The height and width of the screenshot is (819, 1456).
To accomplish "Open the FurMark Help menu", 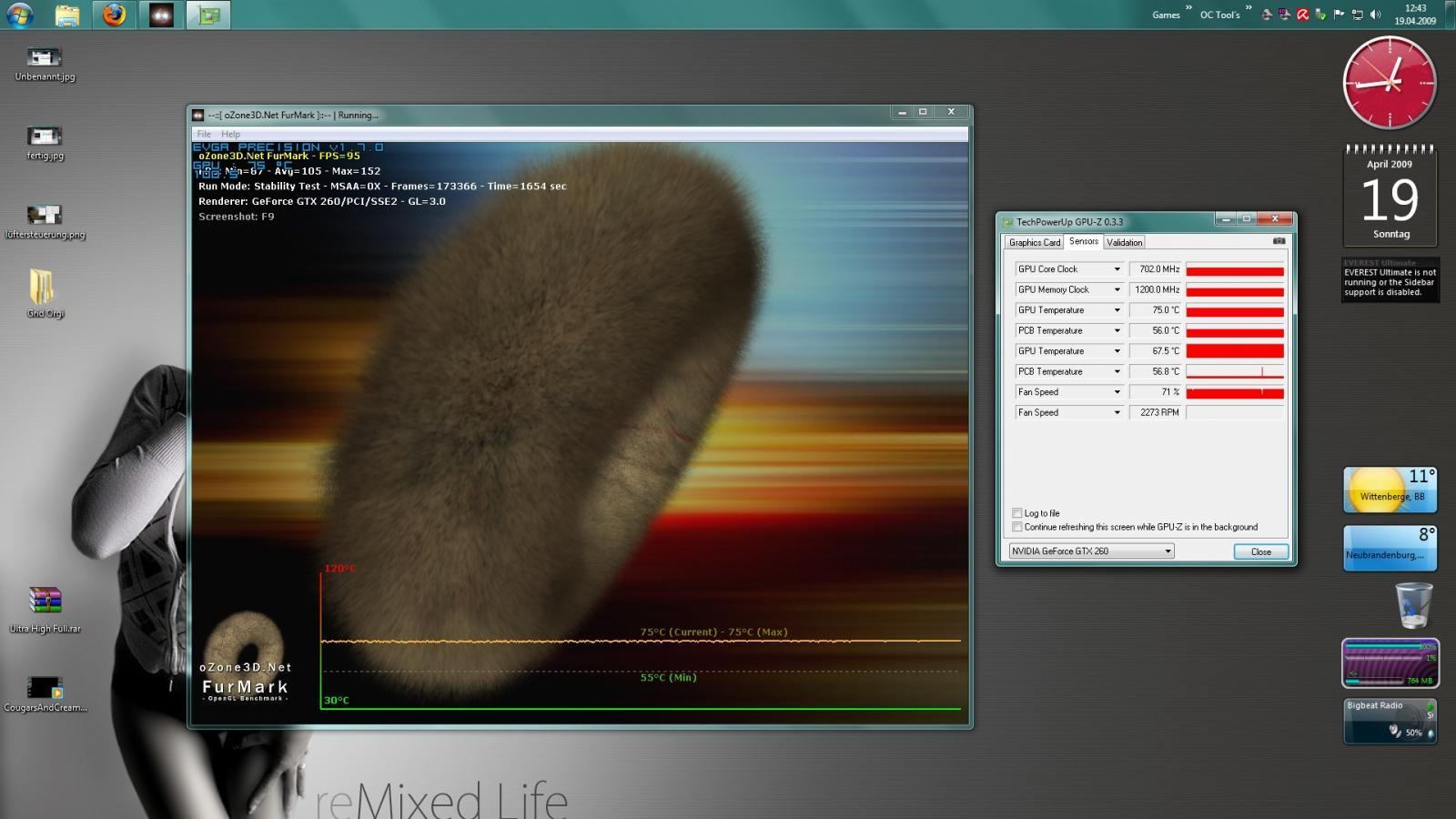I will tap(230, 134).
